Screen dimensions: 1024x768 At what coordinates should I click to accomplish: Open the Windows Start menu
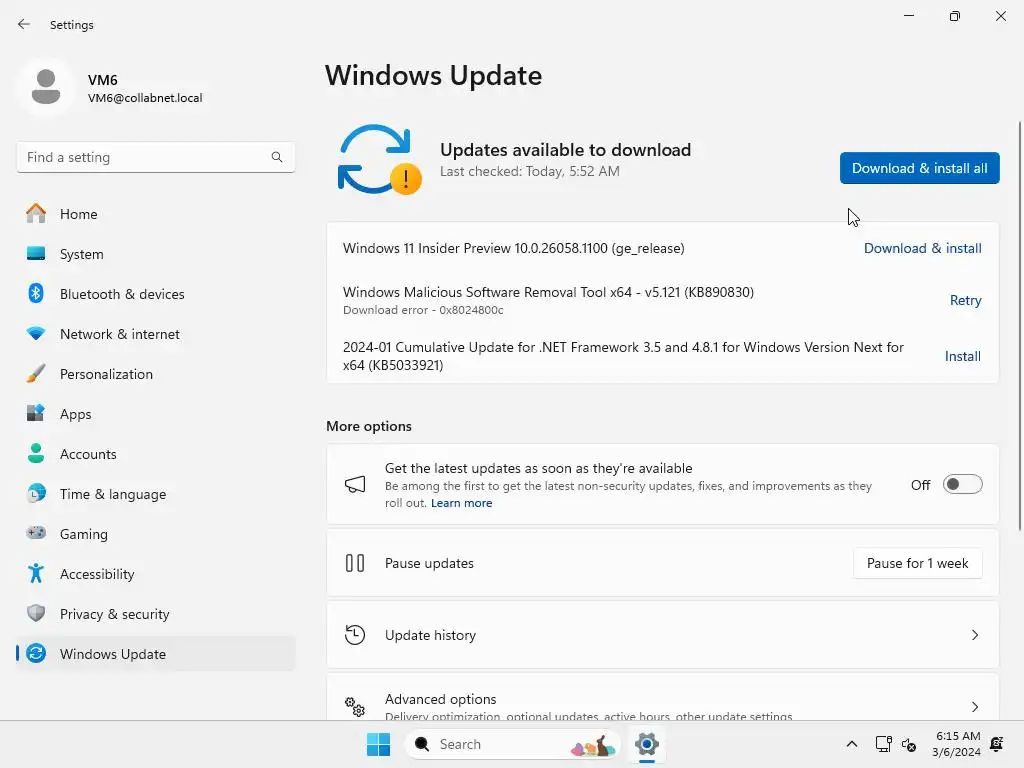(x=378, y=744)
